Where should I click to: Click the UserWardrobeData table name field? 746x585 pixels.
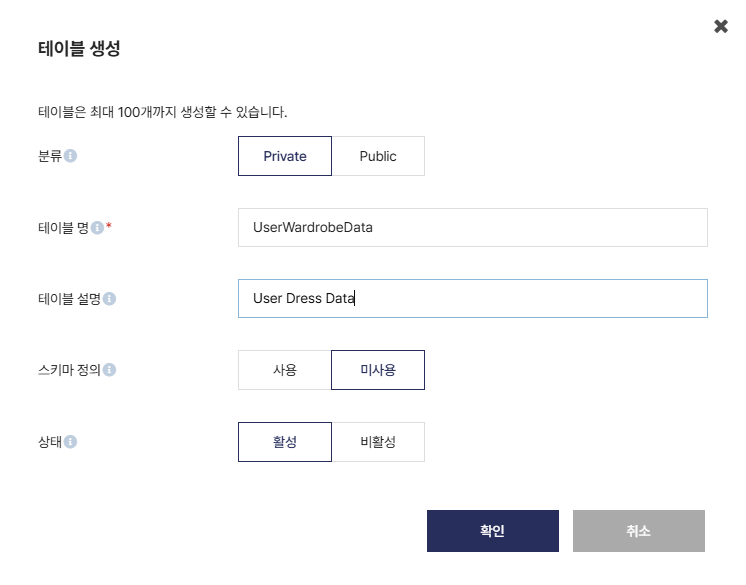pyautogui.click(x=472, y=227)
